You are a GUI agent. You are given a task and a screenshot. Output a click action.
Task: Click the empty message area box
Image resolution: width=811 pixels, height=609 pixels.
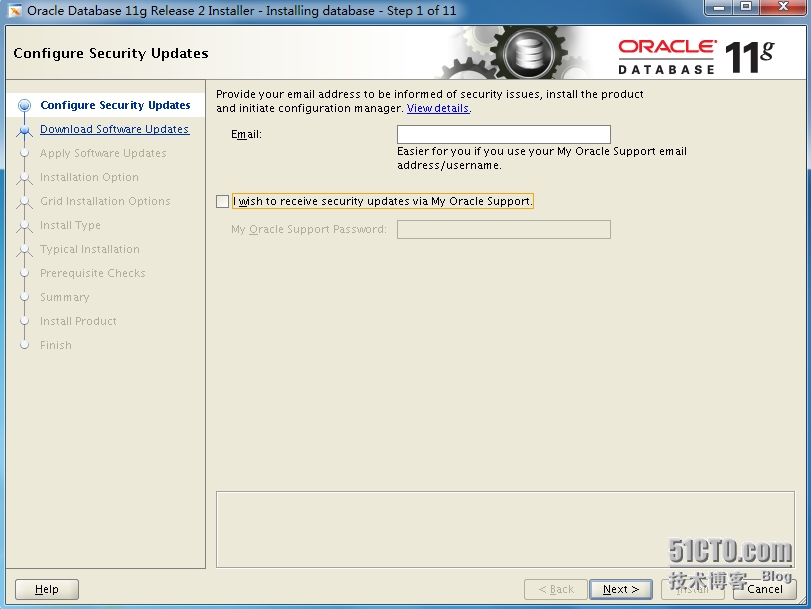[505, 529]
